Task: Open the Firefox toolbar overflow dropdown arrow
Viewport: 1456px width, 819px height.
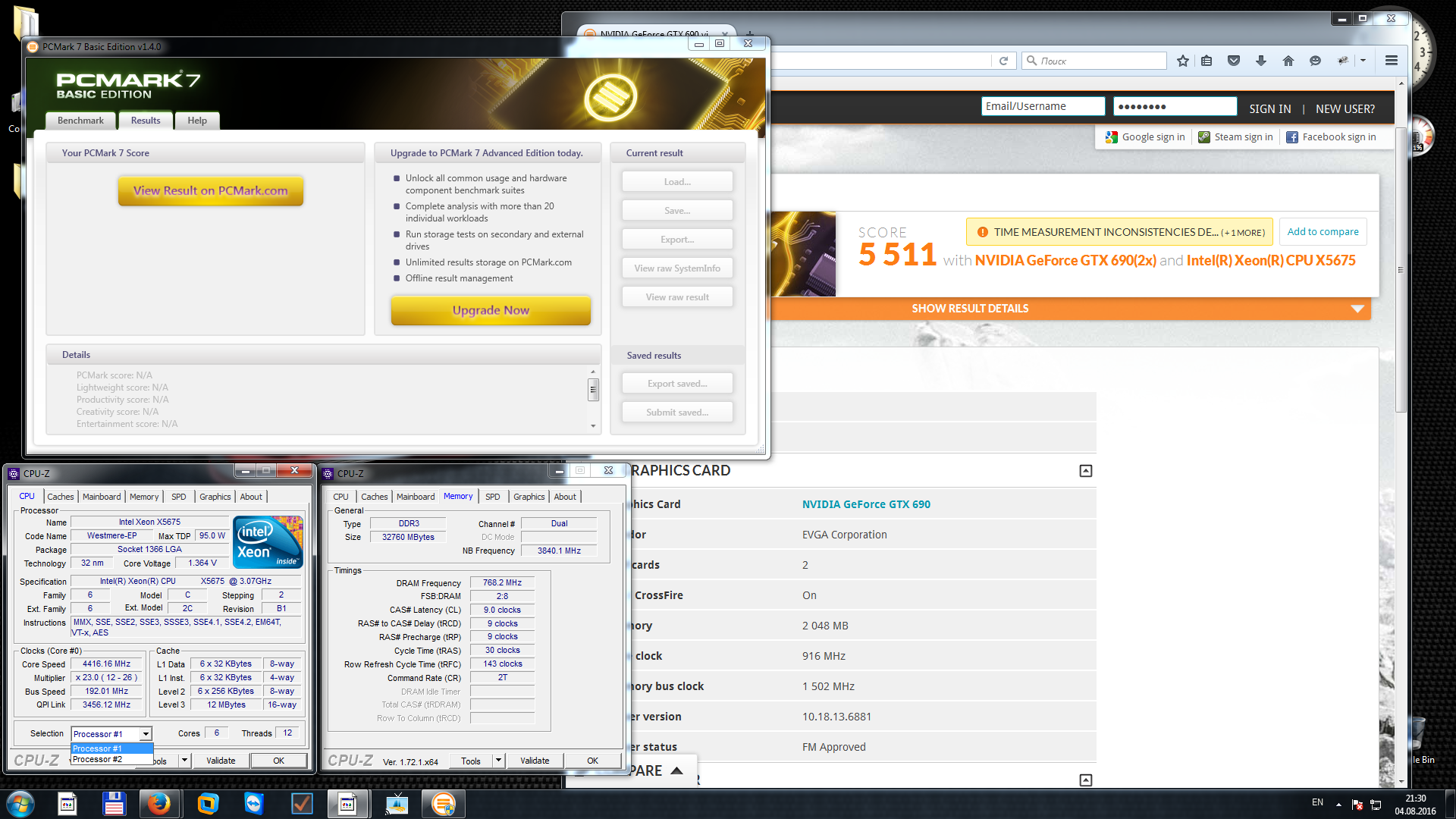Action: [x=1363, y=61]
